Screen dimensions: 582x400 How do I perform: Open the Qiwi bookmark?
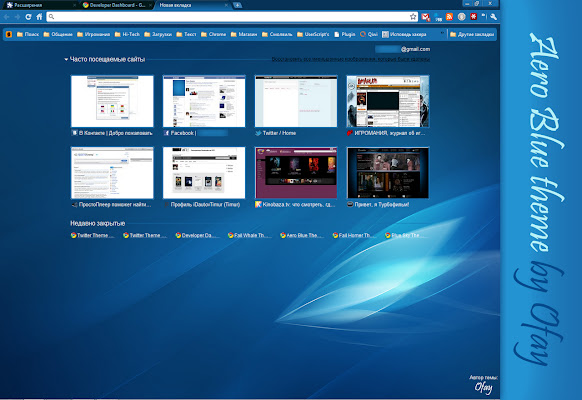click(x=369, y=35)
